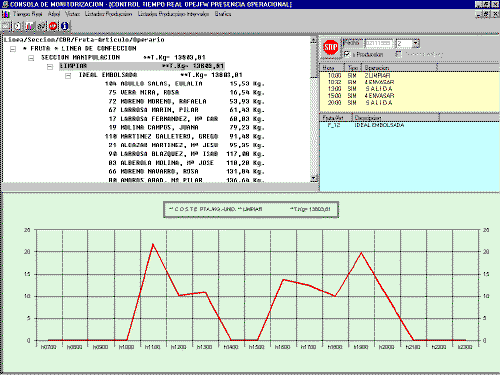Screen dimensions: 500x375
Task: Click the chart peak at h1100
Action: 153,244
